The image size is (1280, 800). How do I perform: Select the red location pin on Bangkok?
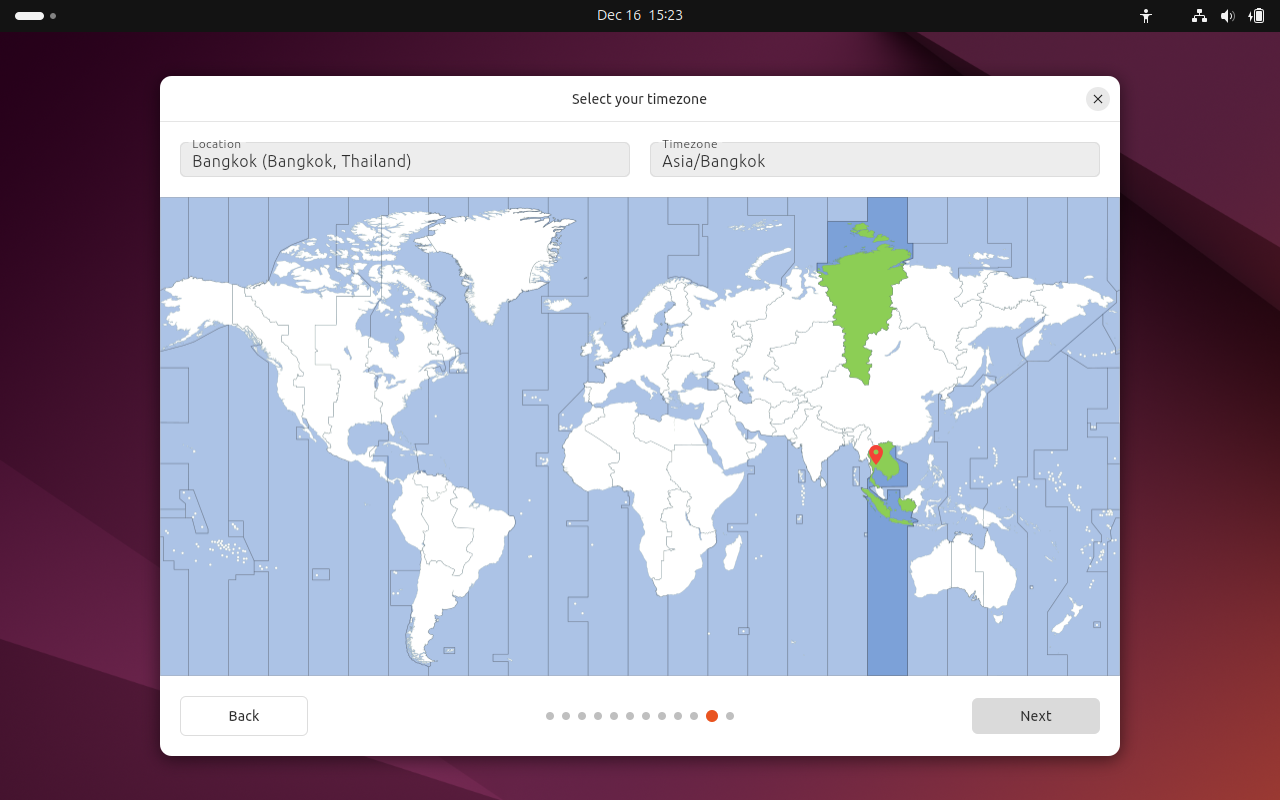coord(876,453)
